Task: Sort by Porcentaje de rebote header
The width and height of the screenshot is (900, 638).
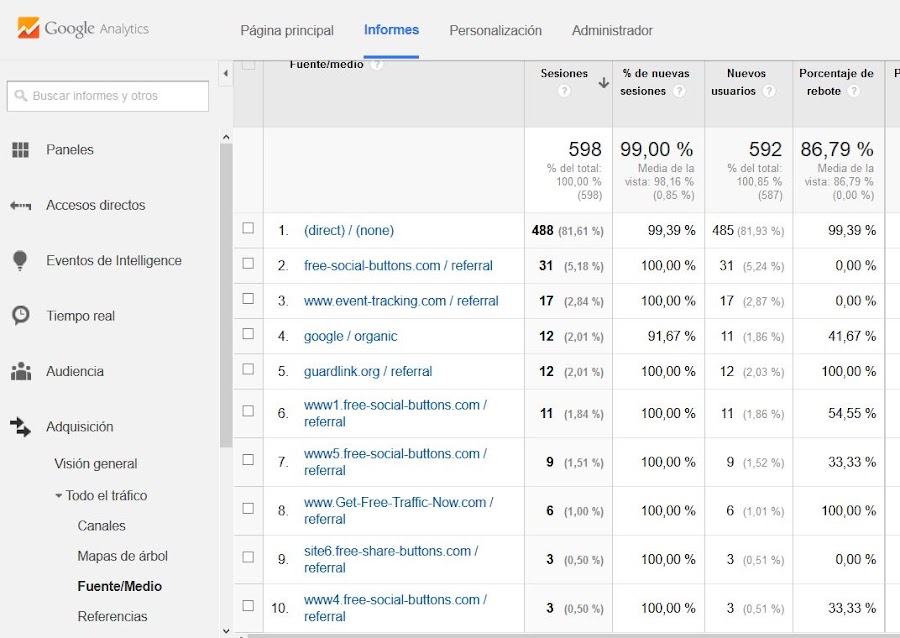Action: tap(836, 82)
